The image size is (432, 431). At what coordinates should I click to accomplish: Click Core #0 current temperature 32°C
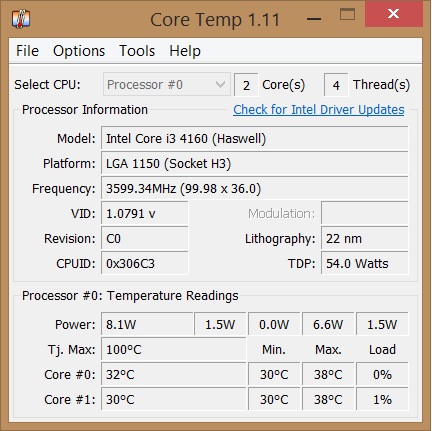point(173,374)
